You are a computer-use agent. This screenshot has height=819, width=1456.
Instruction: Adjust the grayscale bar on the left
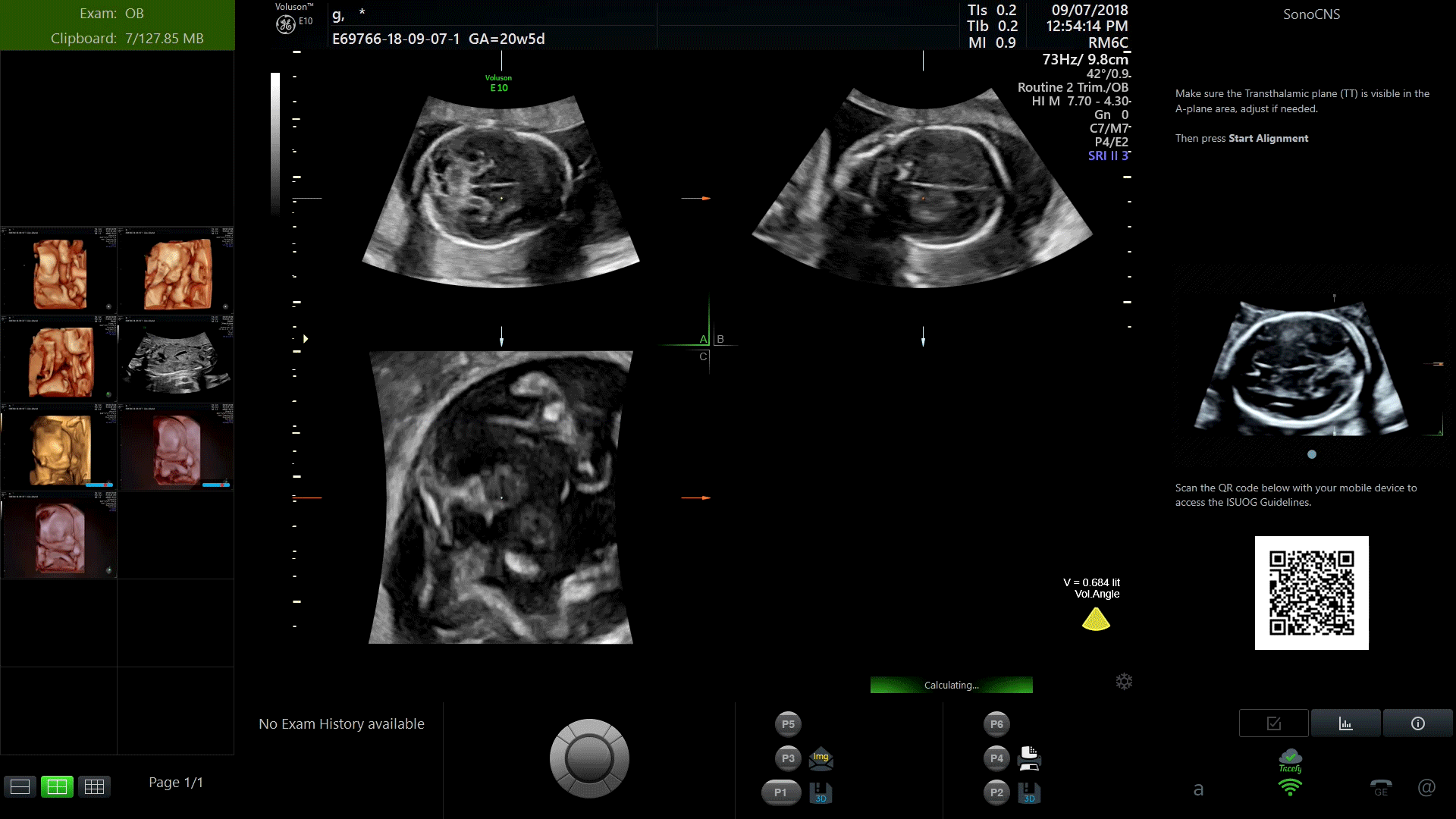[276, 144]
